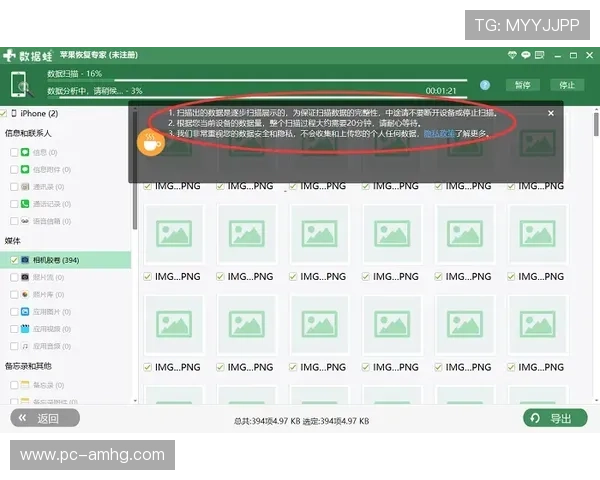Check the 照片流 (0) checkbox
The height and width of the screenshot is (480, 600).
(x=14, y=278)
